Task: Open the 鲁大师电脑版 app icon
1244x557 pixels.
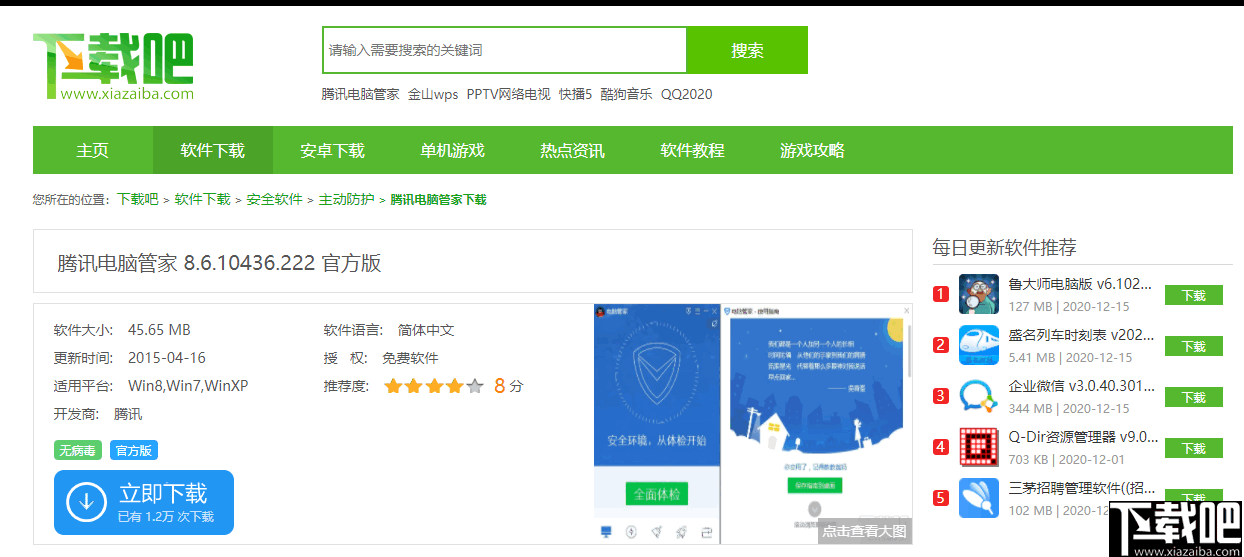Action: [x=979, y=294]
